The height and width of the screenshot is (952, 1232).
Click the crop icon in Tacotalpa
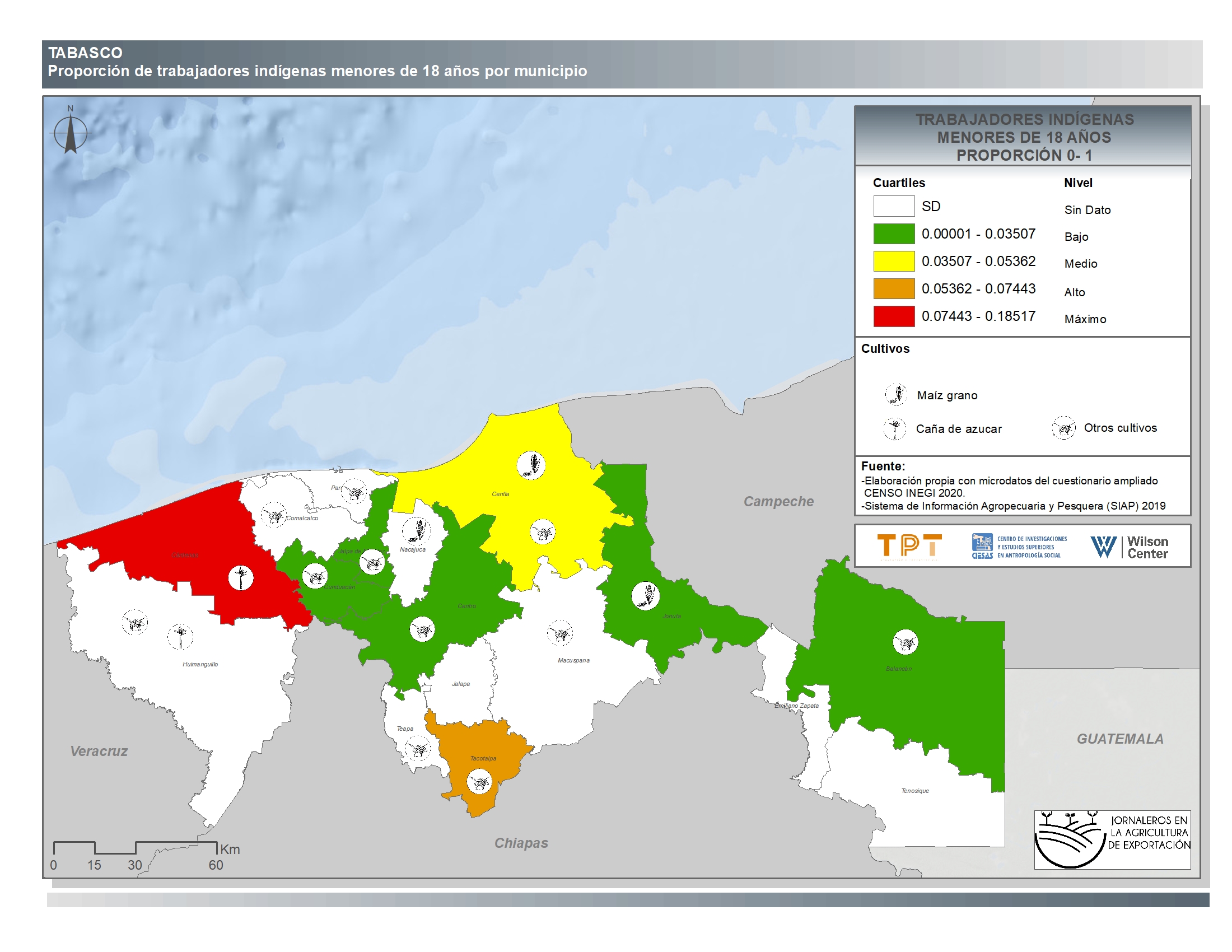(x=479, y=782)
